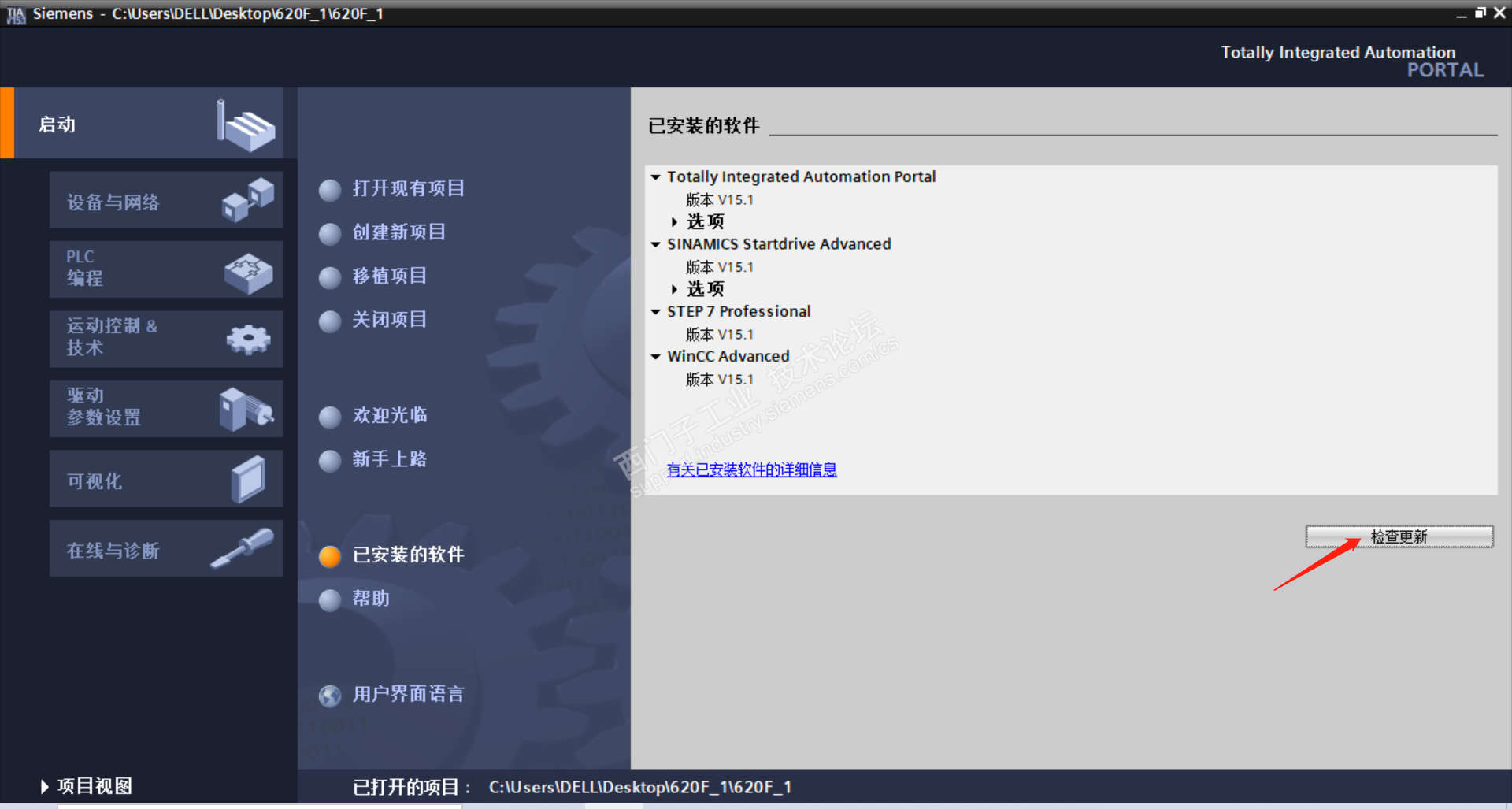Click the 打开现有项目 label

[409, 188]
